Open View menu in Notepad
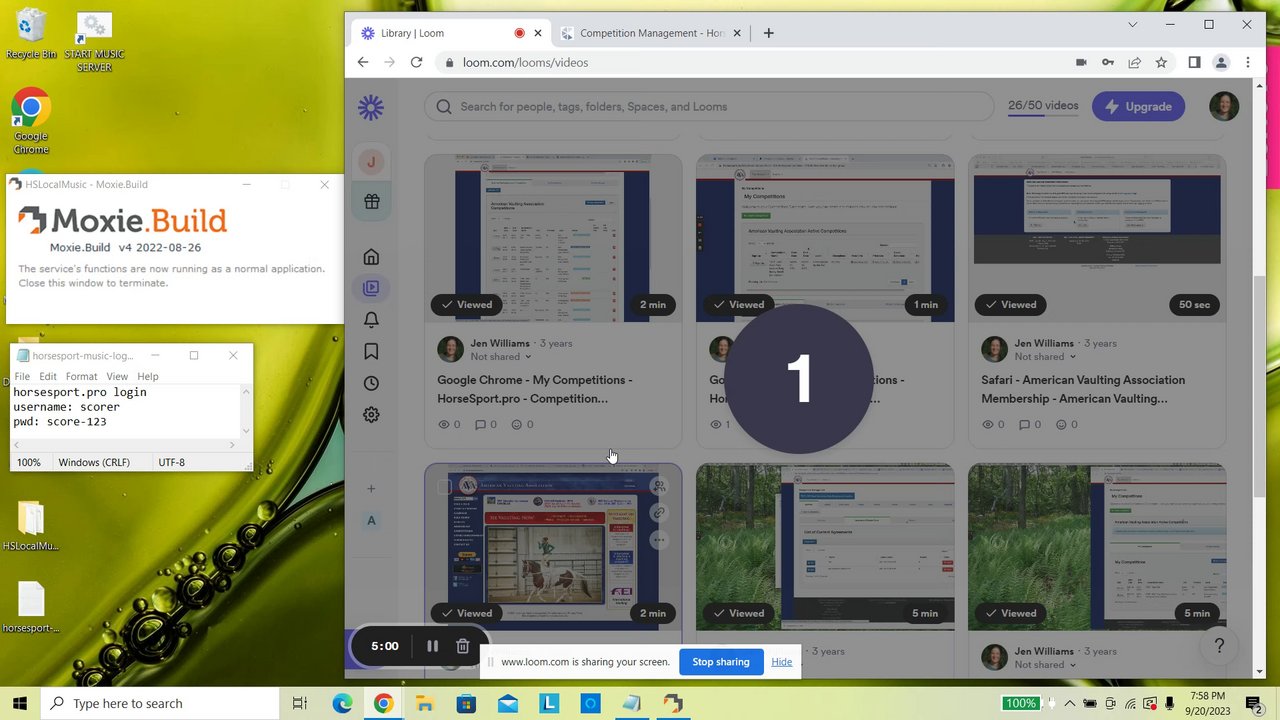The height and width of the screenshot is (720, 1280). point(117,376)
